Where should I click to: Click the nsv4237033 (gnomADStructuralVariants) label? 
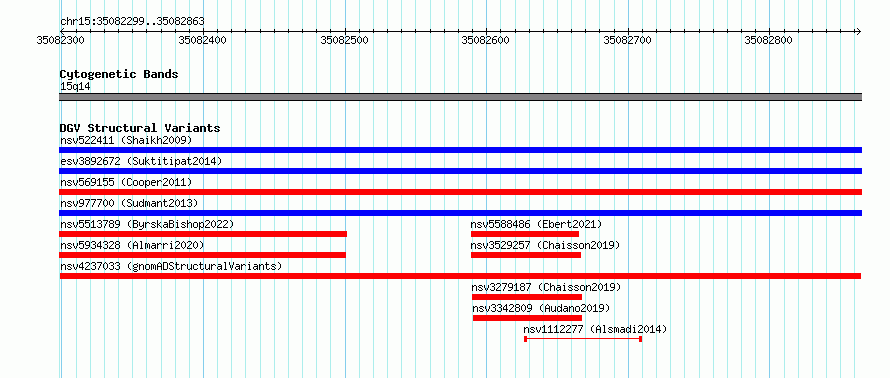[171, 266]
